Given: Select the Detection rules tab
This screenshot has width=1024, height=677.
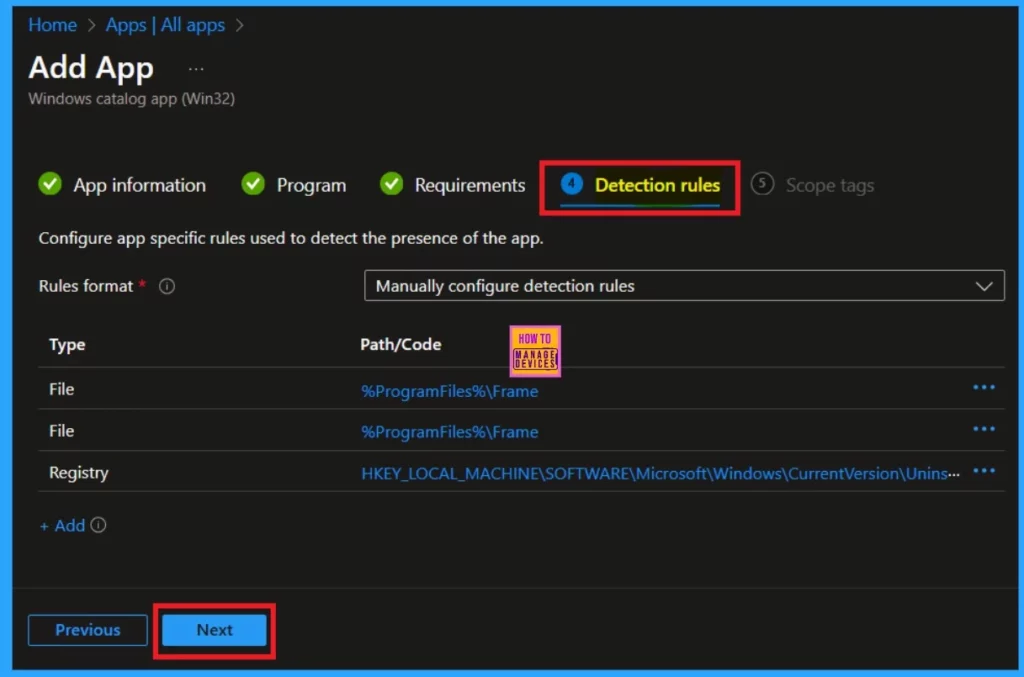Looking at the screenshot, I should (640, 185).
